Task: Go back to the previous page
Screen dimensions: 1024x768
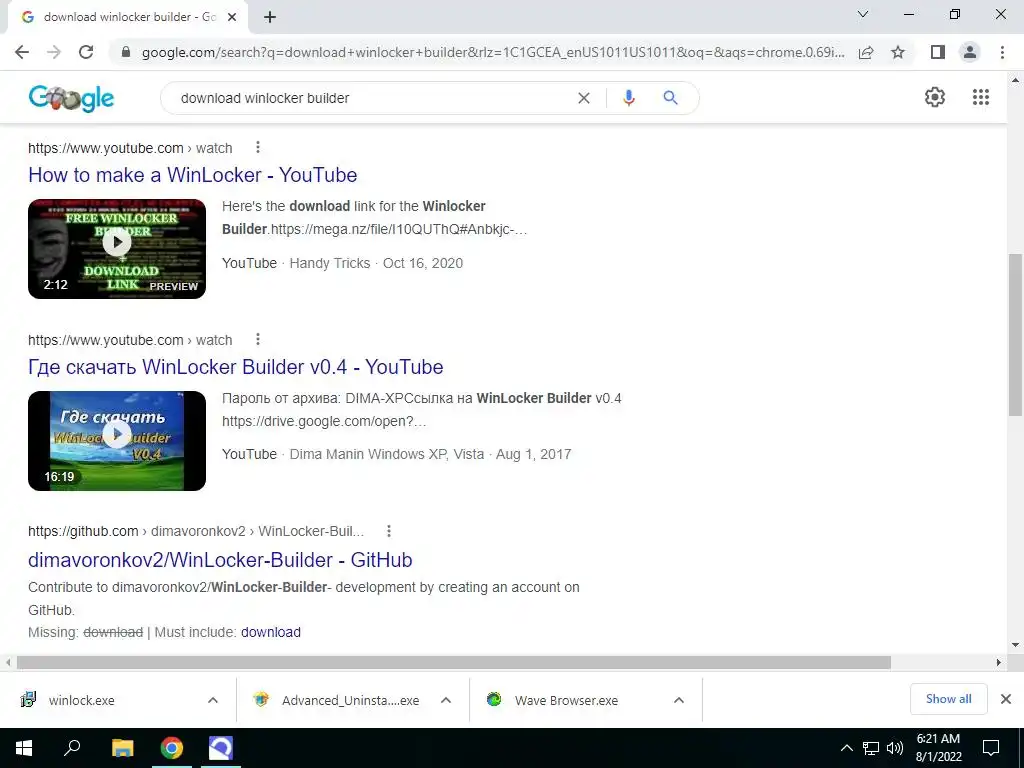Action: click(22, 52)
